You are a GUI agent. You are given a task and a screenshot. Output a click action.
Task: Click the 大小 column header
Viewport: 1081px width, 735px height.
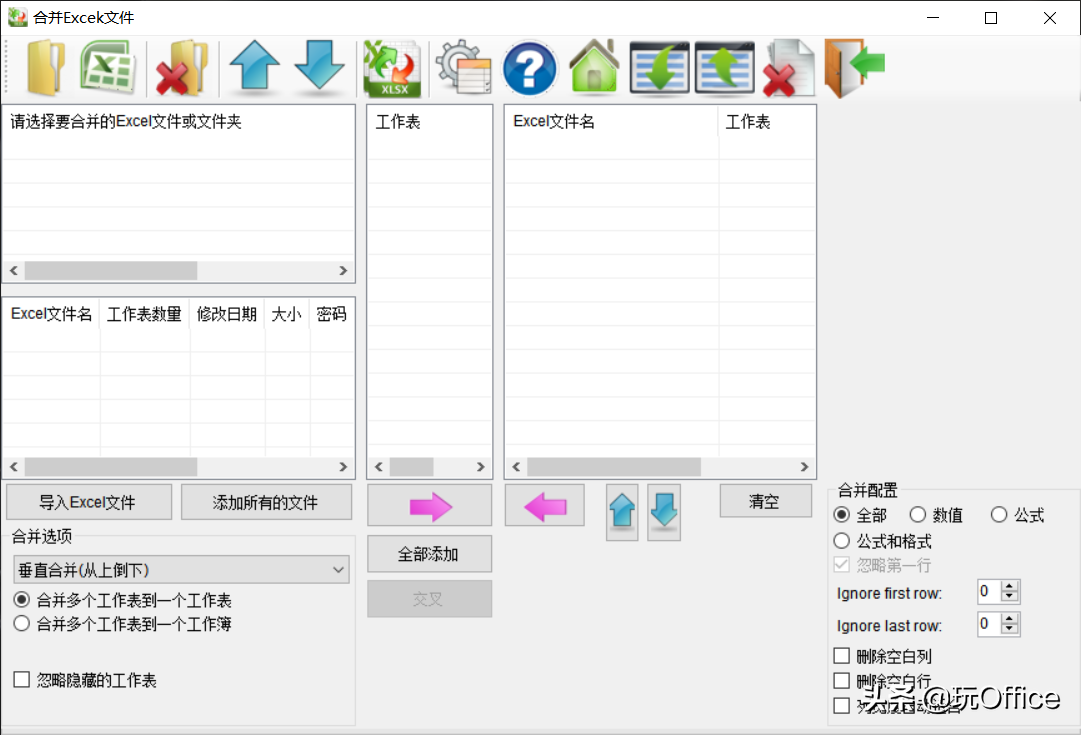pyautogui.click(x=287, y=314)
